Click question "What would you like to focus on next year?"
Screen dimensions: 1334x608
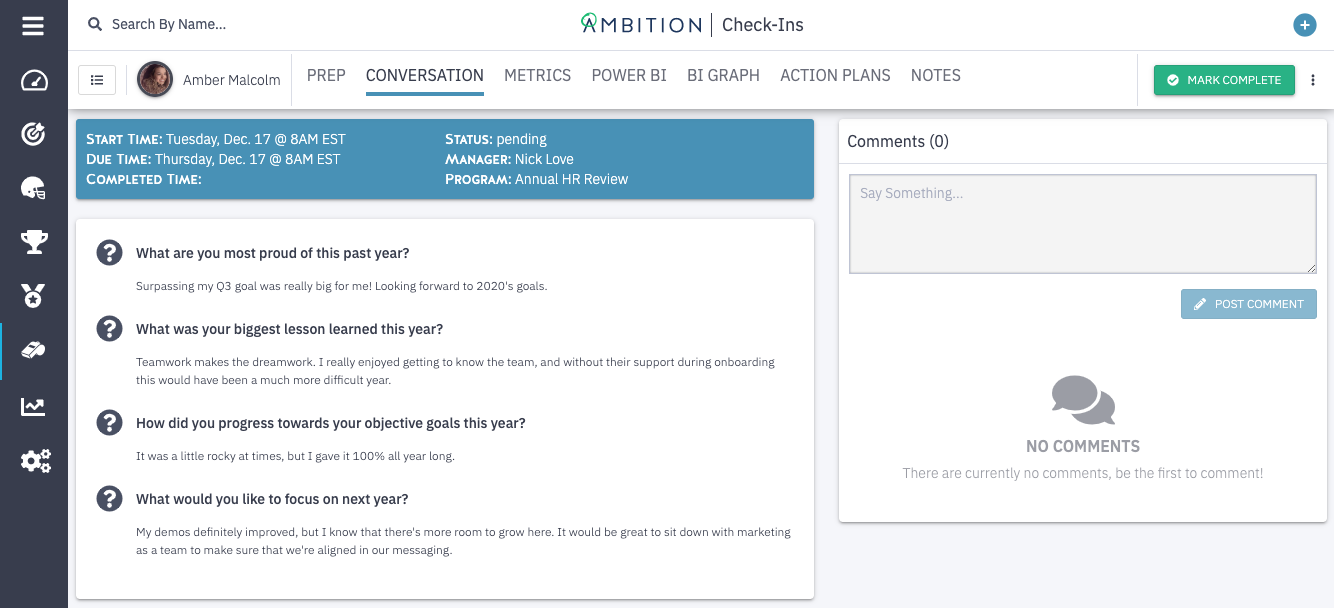[x=272, y=499]
